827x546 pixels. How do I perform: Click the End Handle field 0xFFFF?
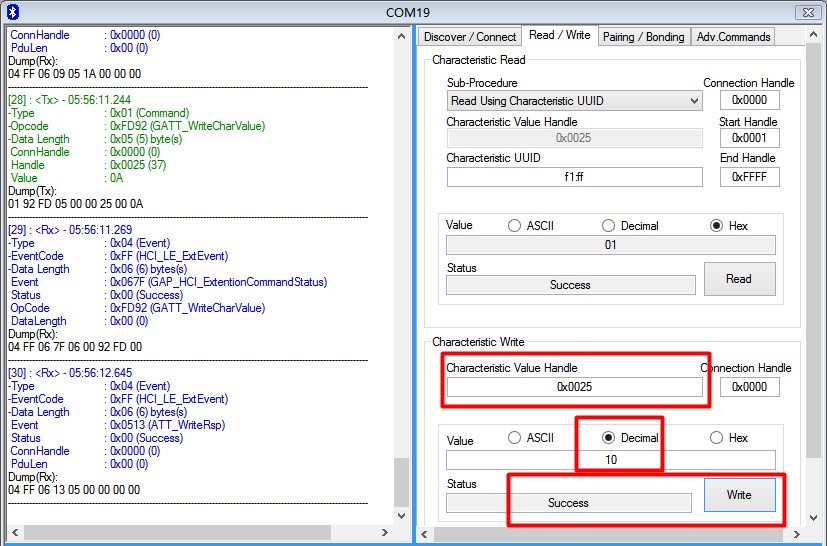[749, 177]
